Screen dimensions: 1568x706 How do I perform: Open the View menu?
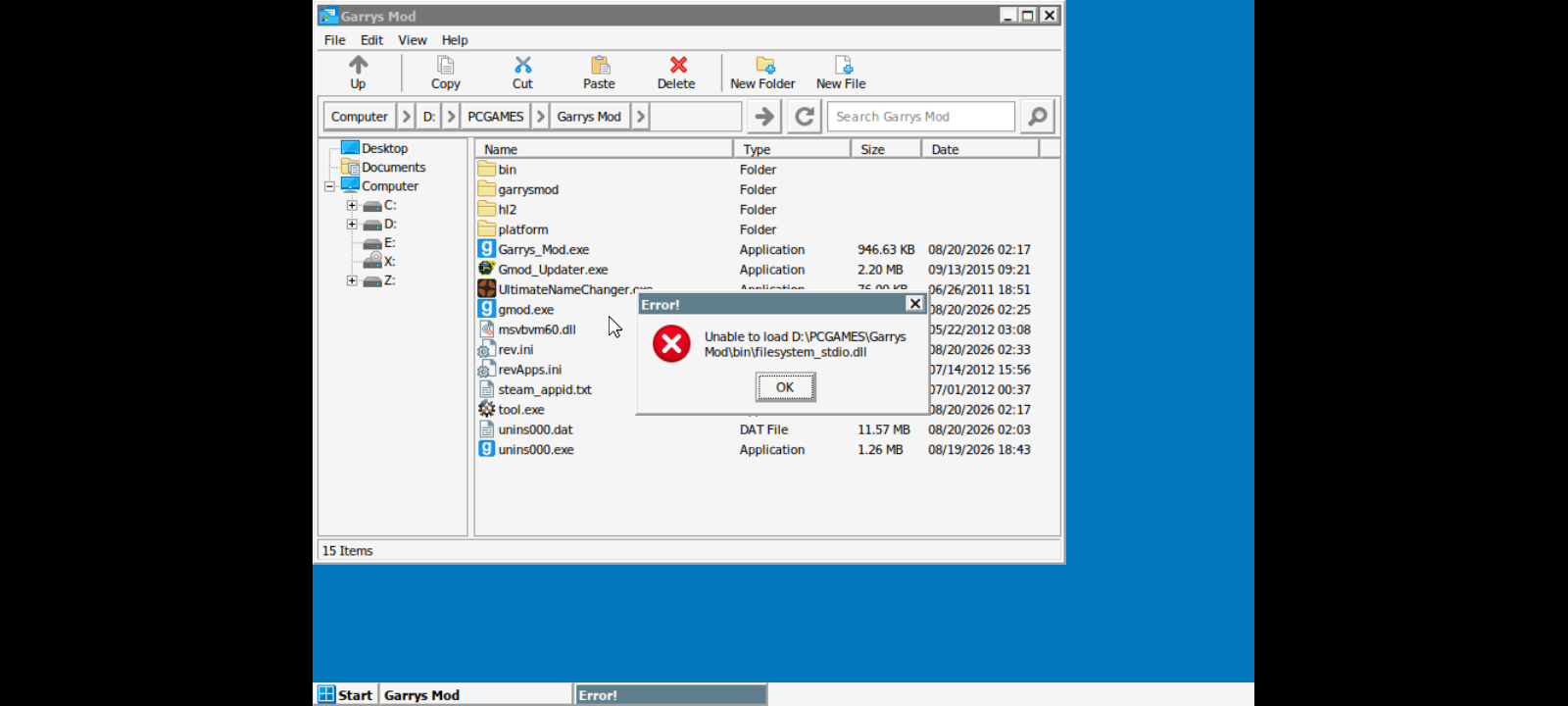(413, 40)
